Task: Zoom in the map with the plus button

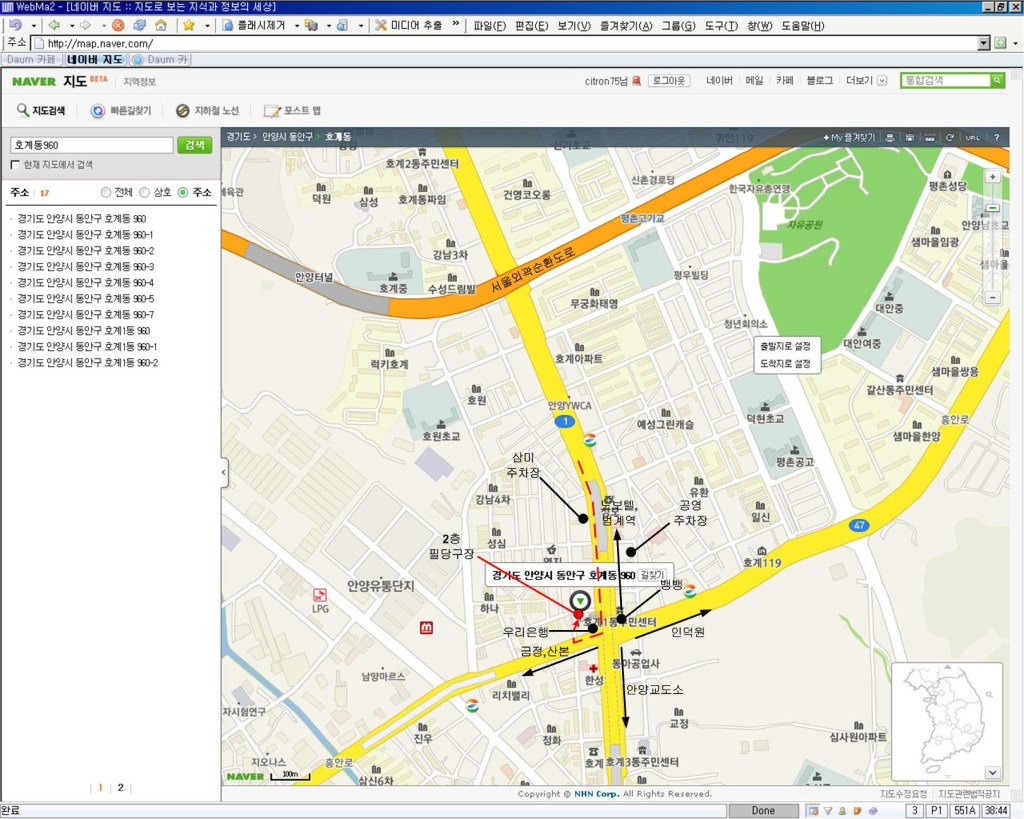Action: coord(993,177)
